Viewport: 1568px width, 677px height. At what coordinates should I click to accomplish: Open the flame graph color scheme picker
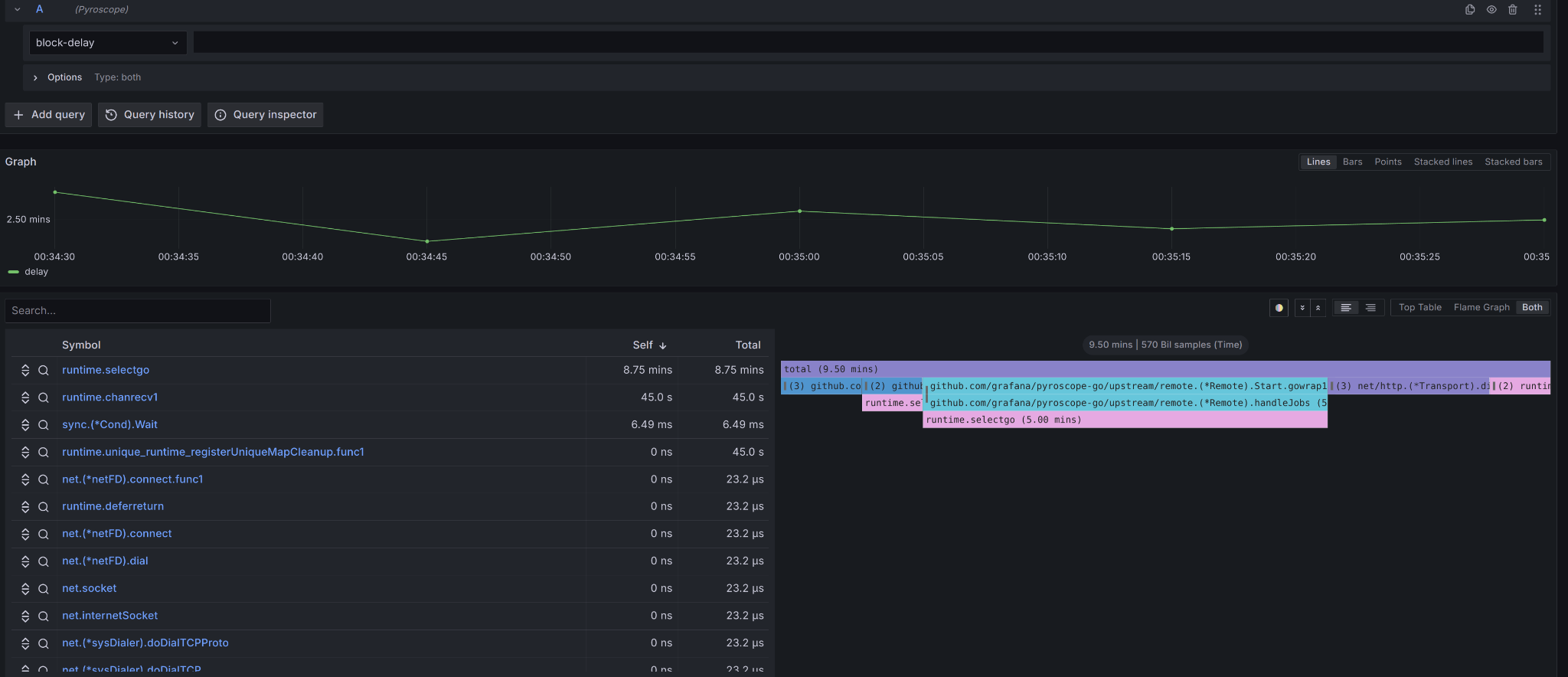pos(1279,308)
